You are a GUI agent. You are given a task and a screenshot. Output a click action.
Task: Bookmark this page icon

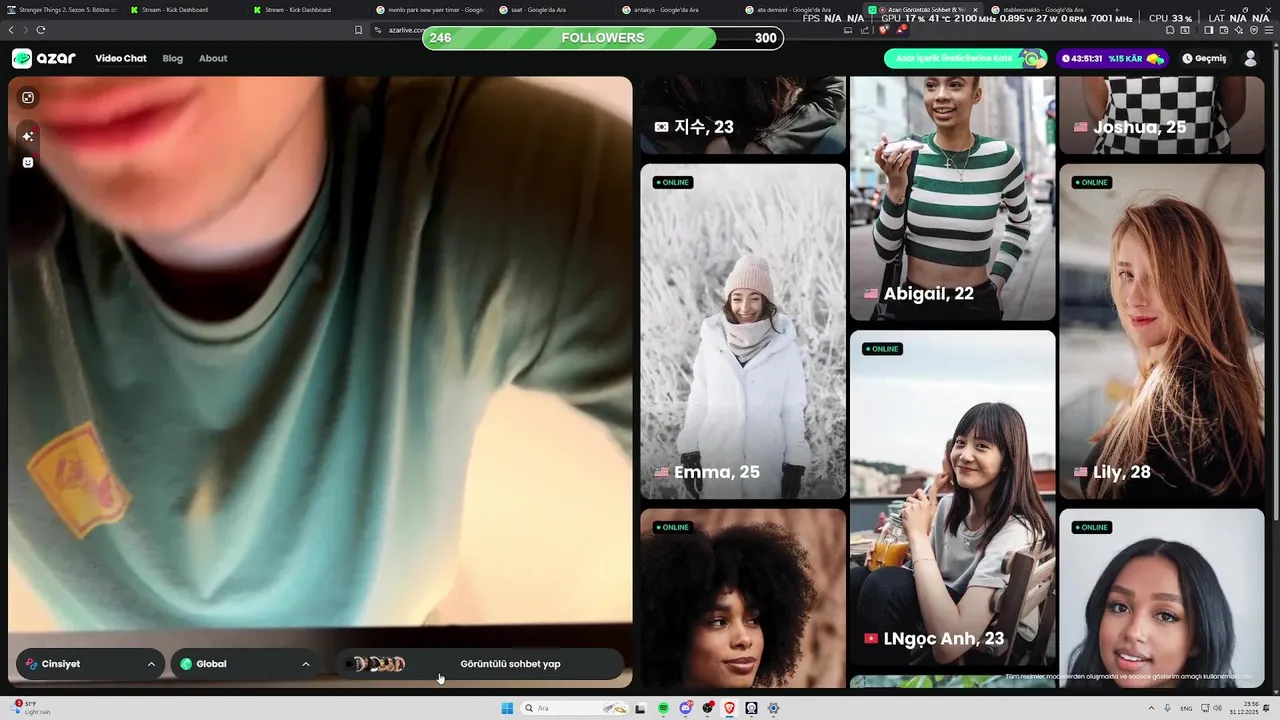359,30
